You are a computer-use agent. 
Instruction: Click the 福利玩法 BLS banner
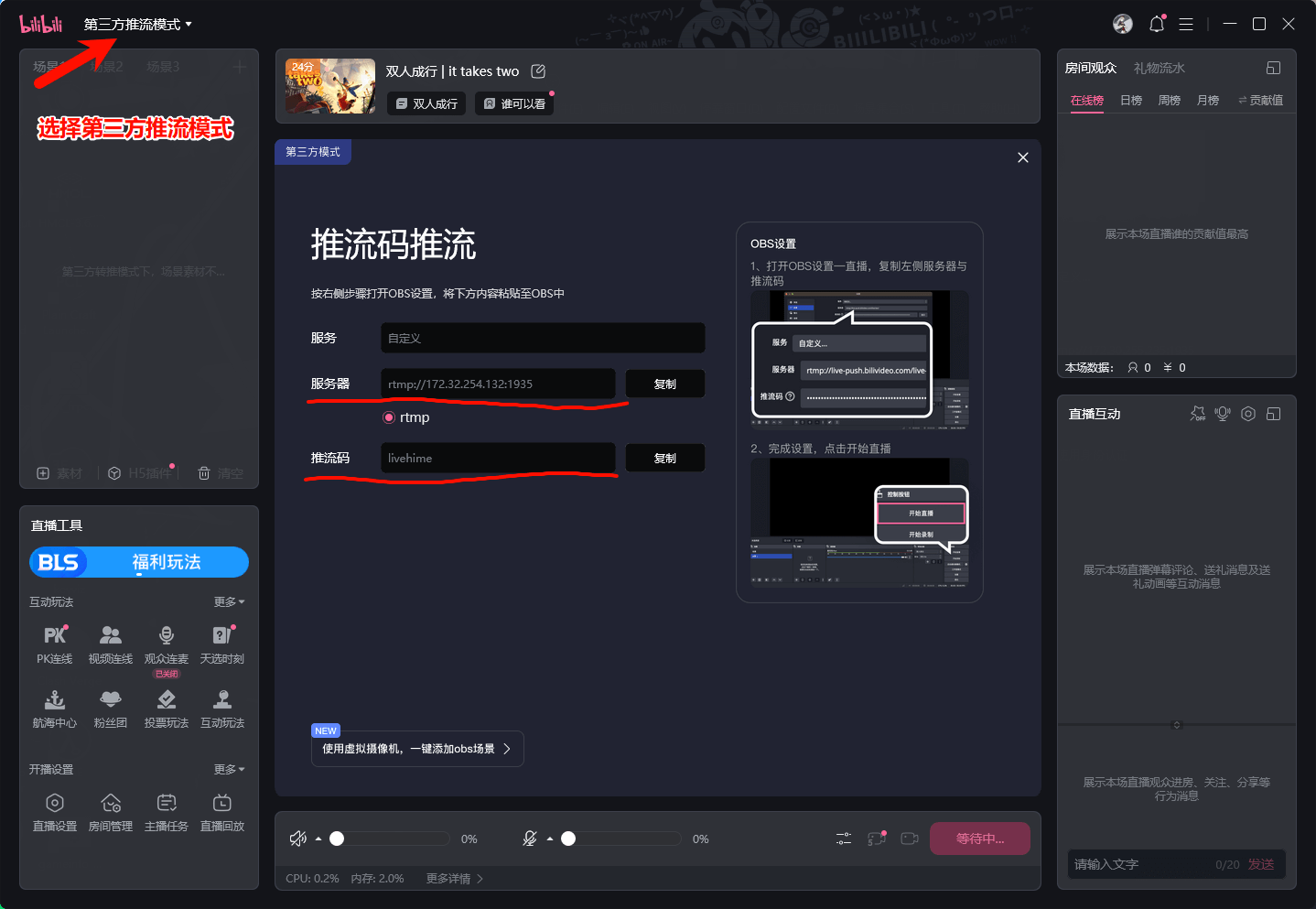tap(139, 562)
